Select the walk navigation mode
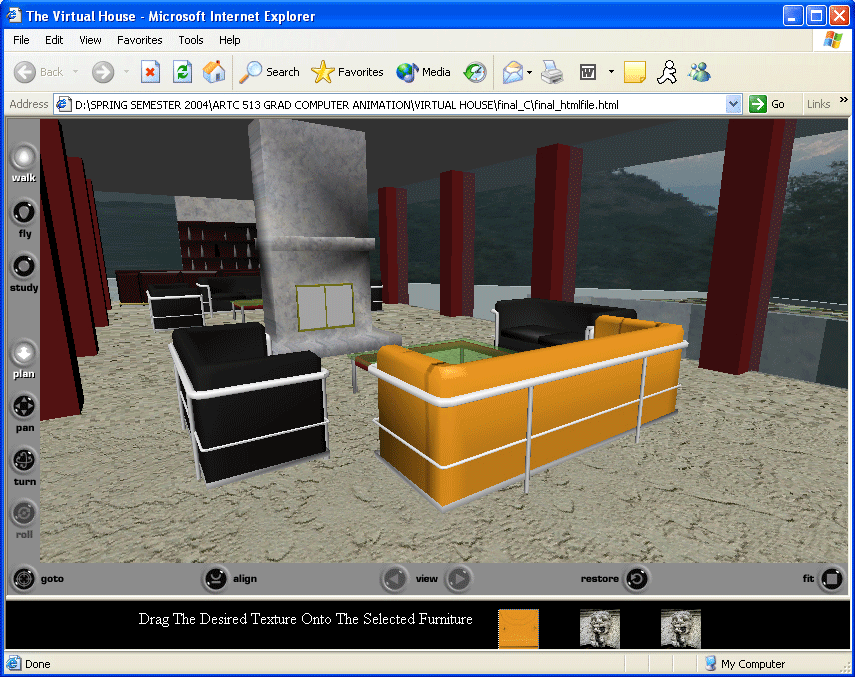Screen dimensions: 855x677 click(23, 157)
